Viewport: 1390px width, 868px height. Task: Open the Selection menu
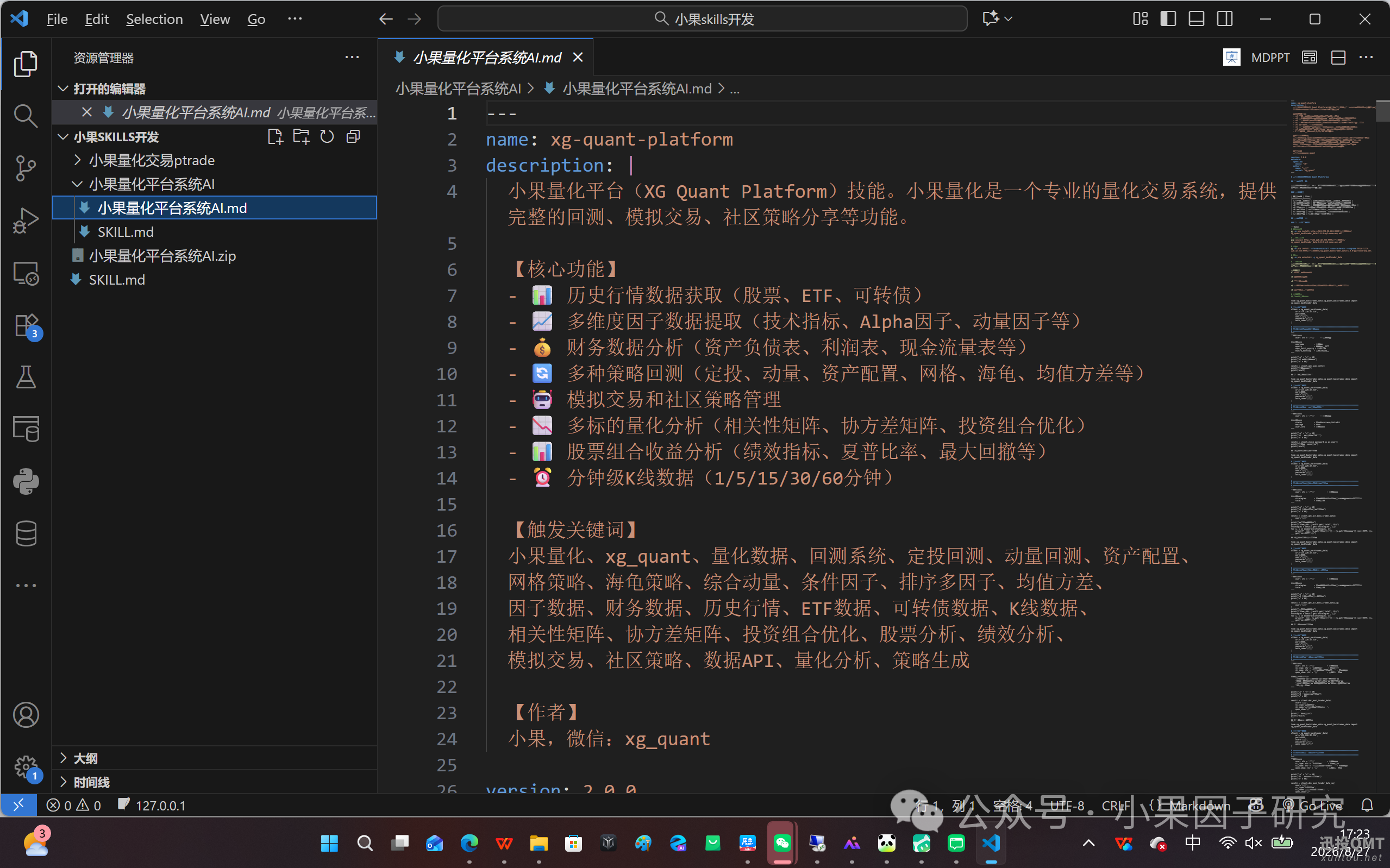(x=154, y=19)
